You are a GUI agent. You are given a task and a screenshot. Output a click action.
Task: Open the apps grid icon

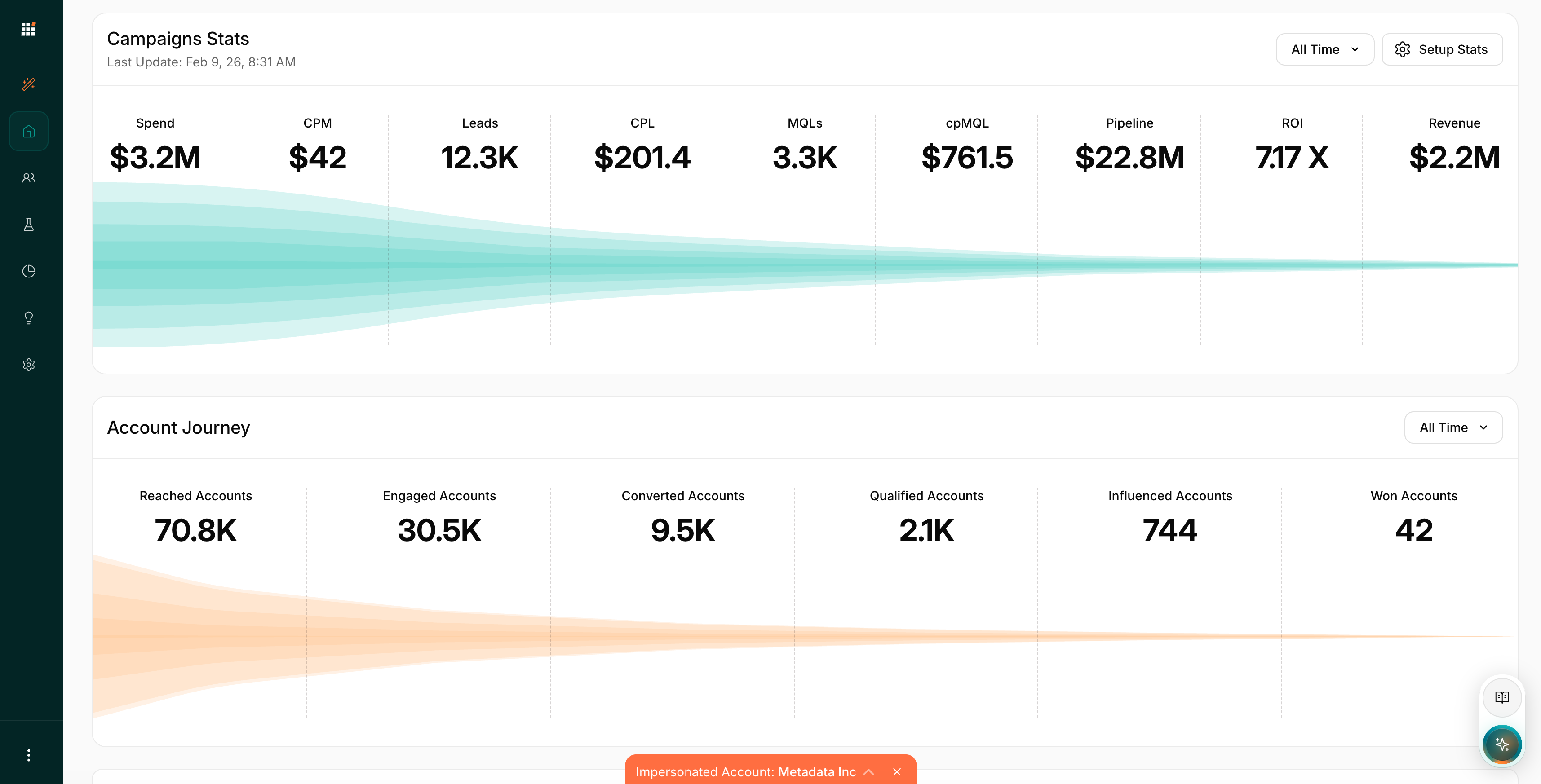coord(28,29)
